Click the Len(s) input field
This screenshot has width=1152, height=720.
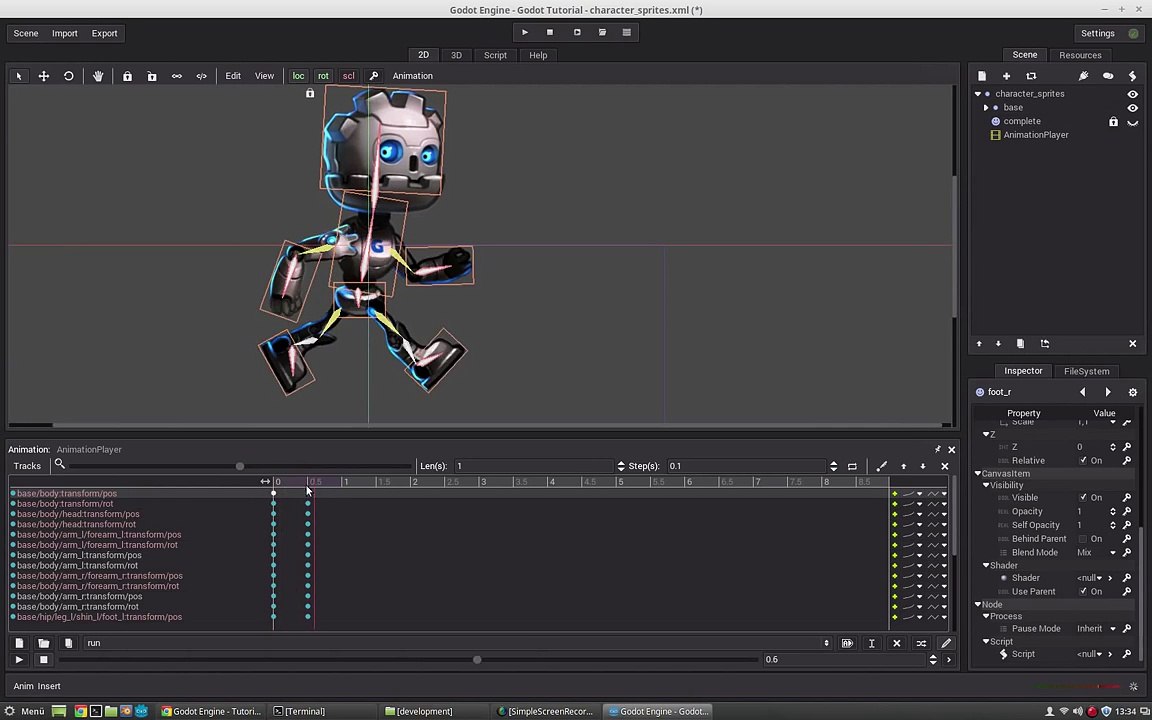[x=535, y=466]
